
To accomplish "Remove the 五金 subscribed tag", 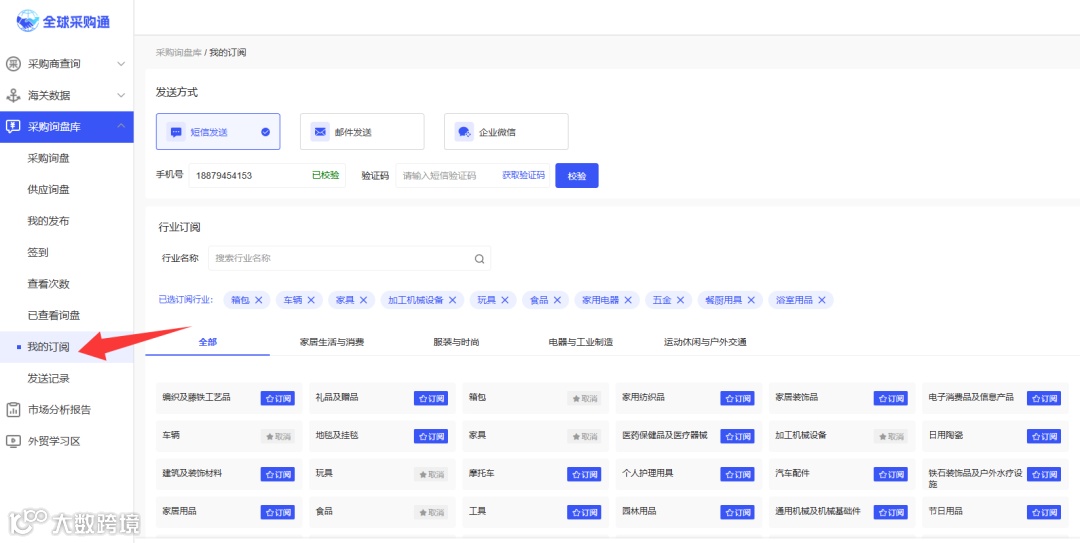I will click(680, 300).
